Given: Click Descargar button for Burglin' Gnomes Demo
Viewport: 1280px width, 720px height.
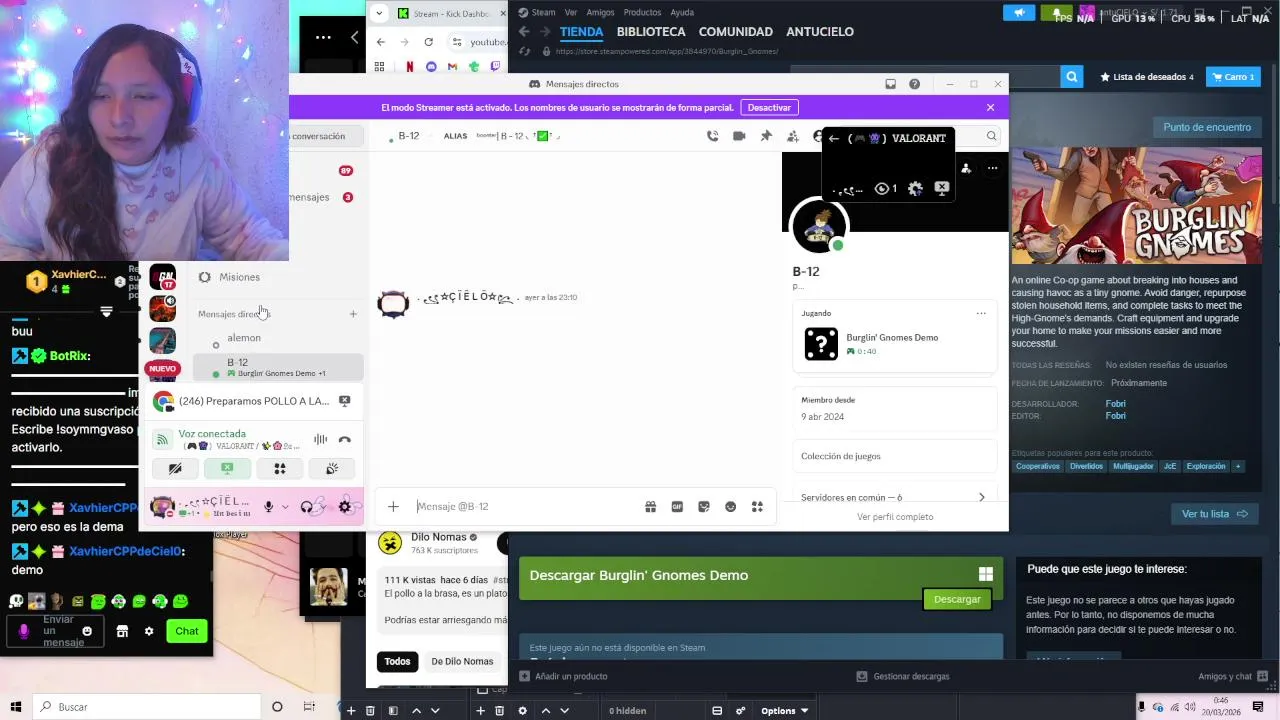Looking at the screenshot, I should pos(957,599).
